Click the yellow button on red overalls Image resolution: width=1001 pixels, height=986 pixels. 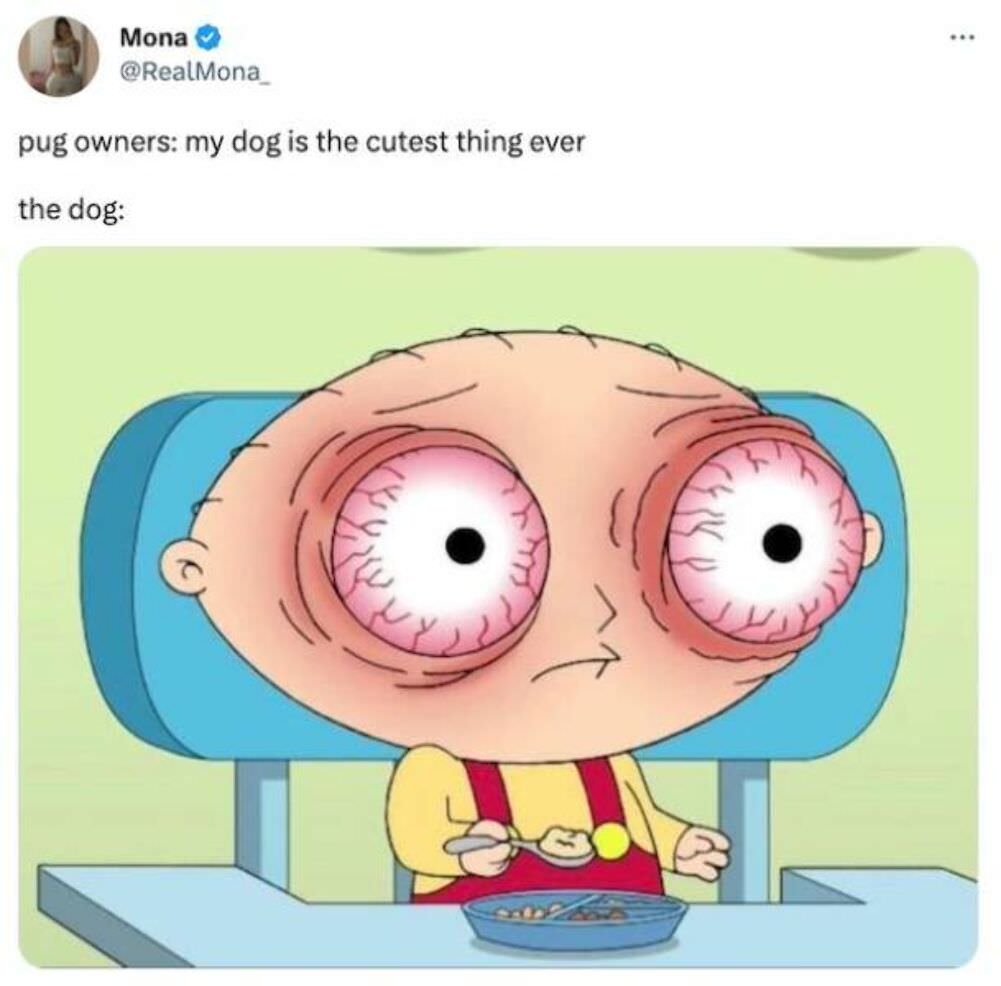click(610, 840)
